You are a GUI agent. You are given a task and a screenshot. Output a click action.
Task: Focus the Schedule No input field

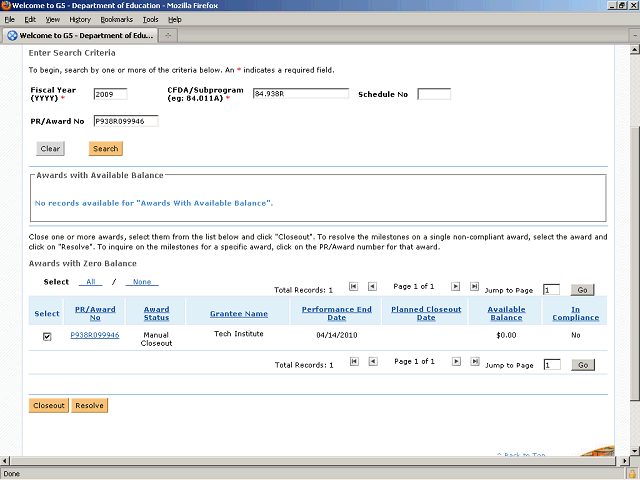coord(434,94)
